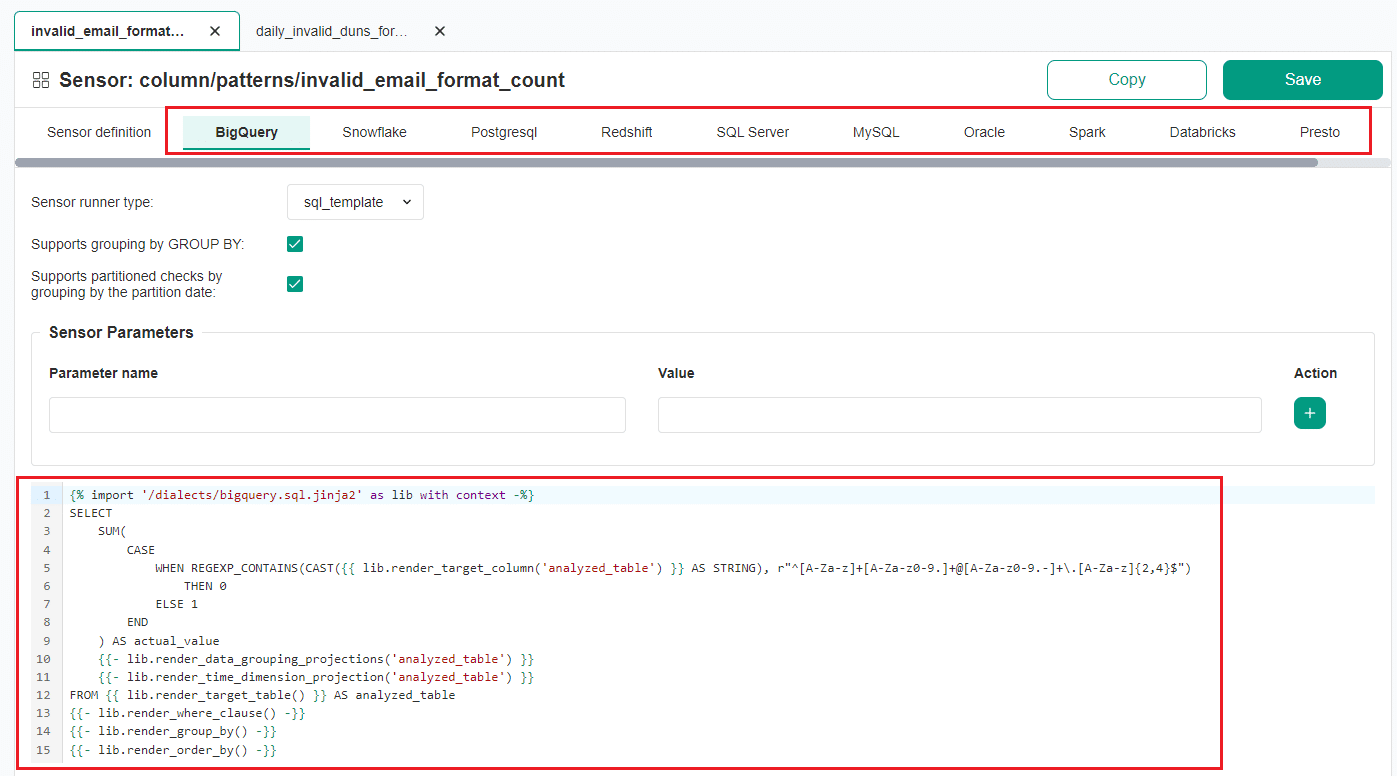
Task: Open the Postgresql provider tab
Action: click(504, 132)
